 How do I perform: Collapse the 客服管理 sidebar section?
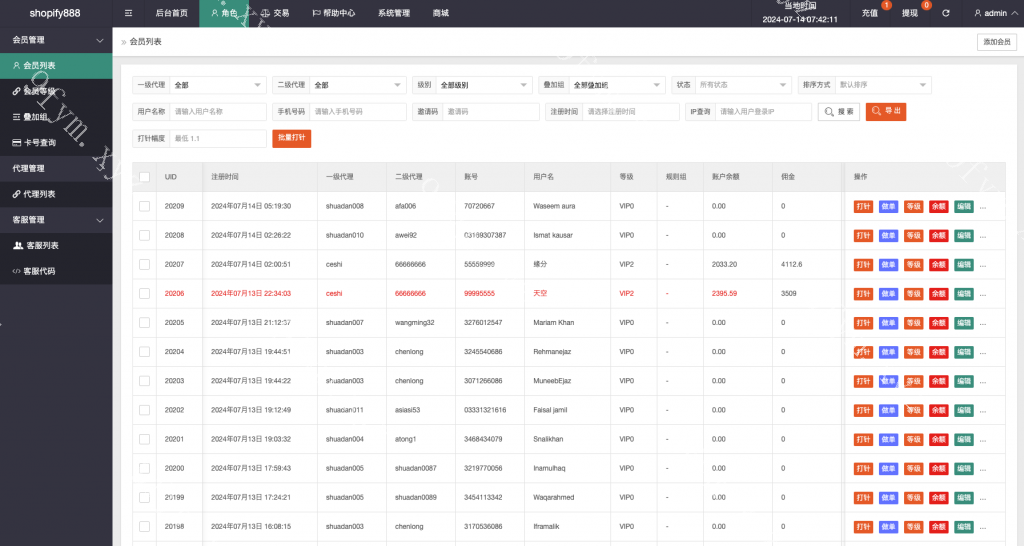pos(56,220)
